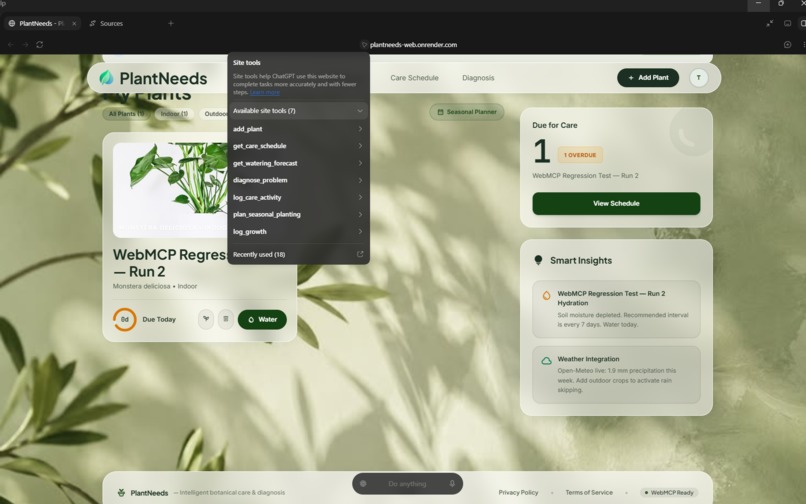Click the collapse arrows icon in tab bar
The width and height of the screenshot is (806, 504).
pos(770,23)
